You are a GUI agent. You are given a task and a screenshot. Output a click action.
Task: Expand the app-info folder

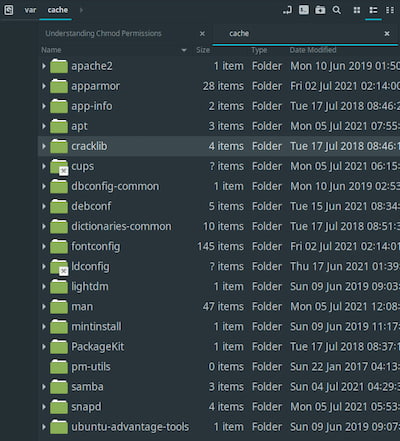(44, 106)
